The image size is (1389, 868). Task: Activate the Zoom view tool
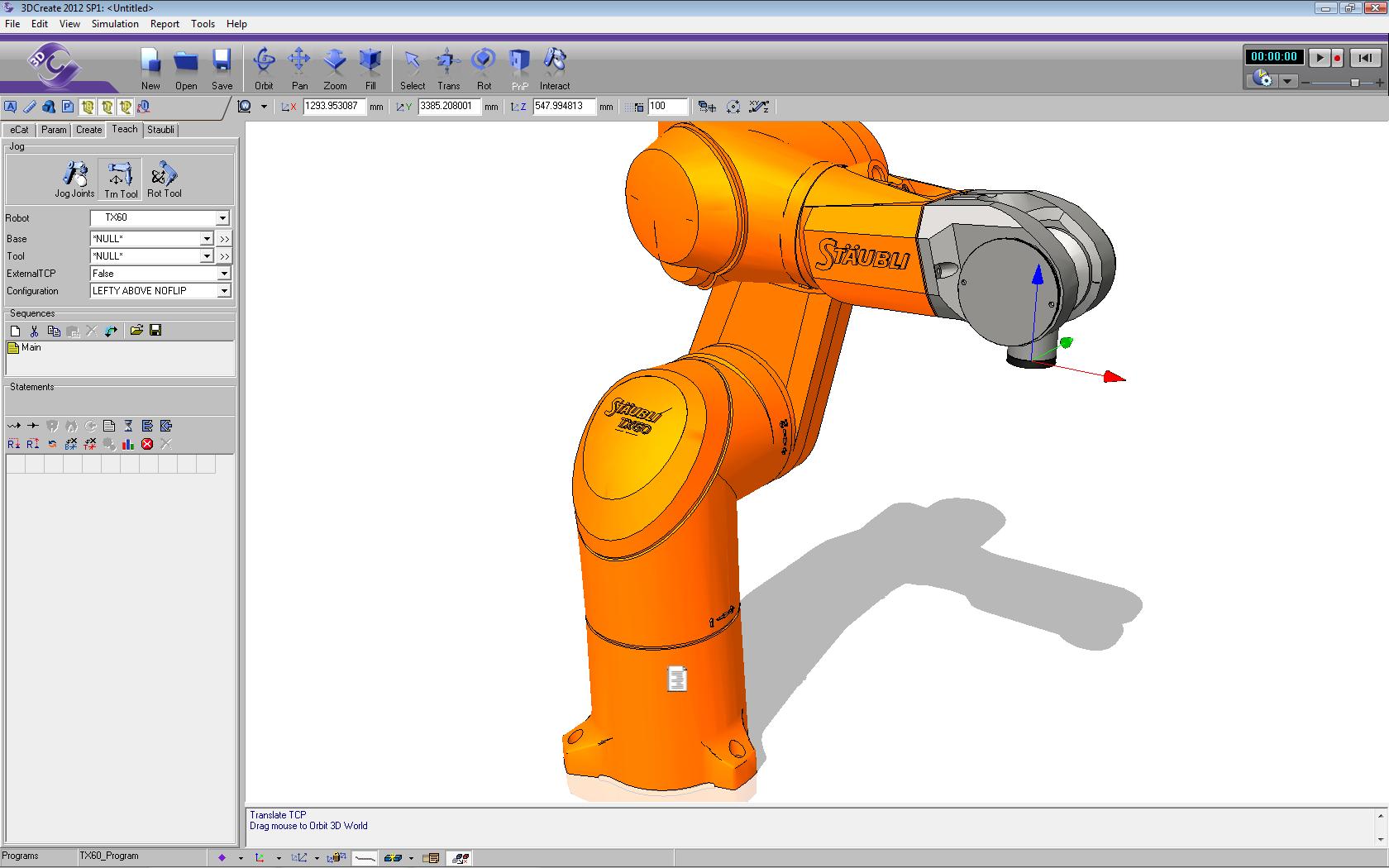[x=335, y=68]
